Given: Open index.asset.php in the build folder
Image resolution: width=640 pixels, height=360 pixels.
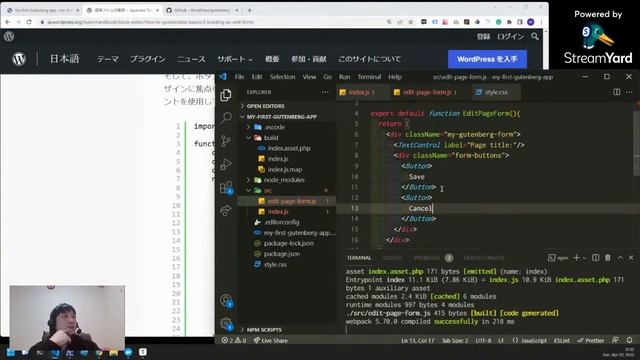Looking at the screenshot, I should tap(289, 148).
